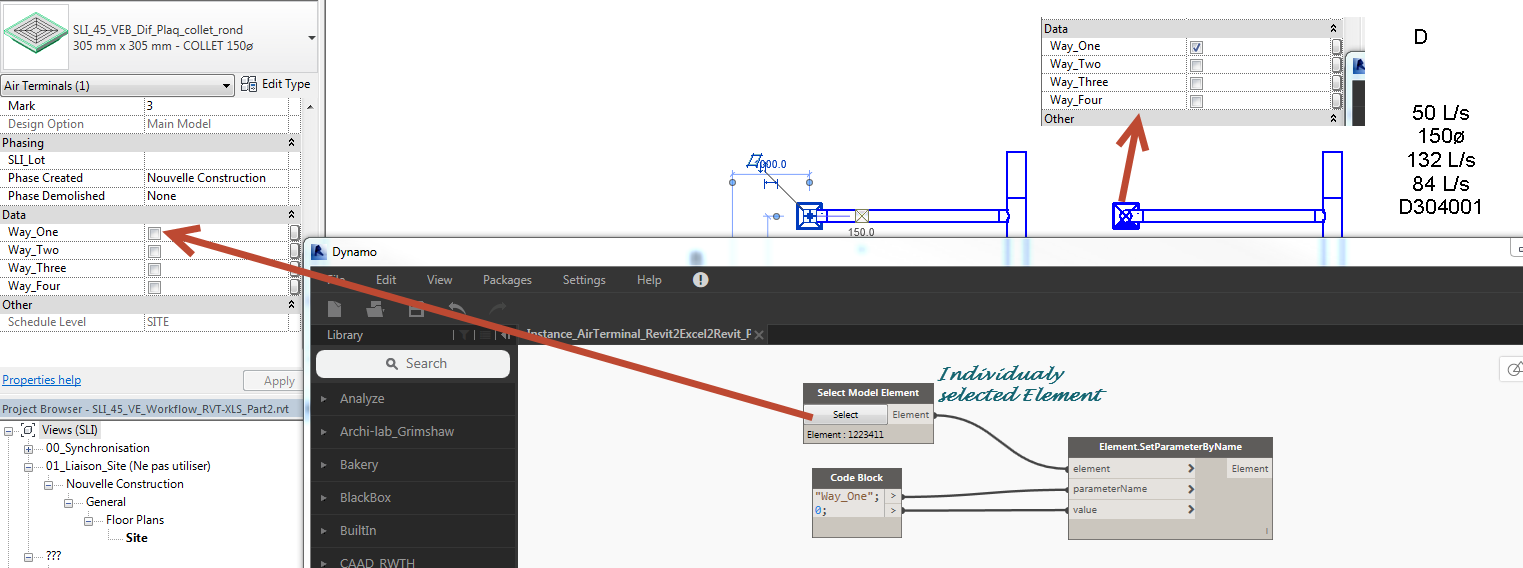This screenshot has height=568, width=1523.
Task: Check Way_Three in the inset Data panel
Action: click(1196, 83)
